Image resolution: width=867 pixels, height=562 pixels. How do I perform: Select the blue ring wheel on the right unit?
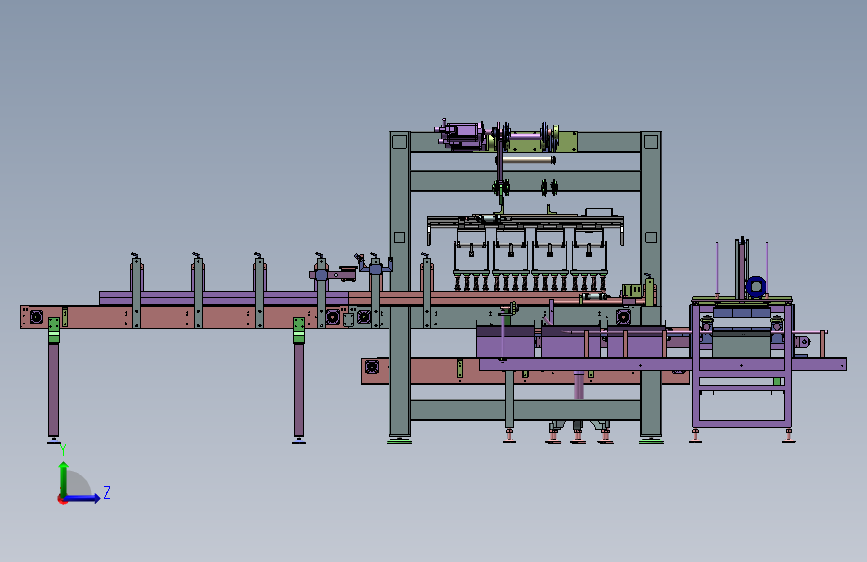(756, 287)
